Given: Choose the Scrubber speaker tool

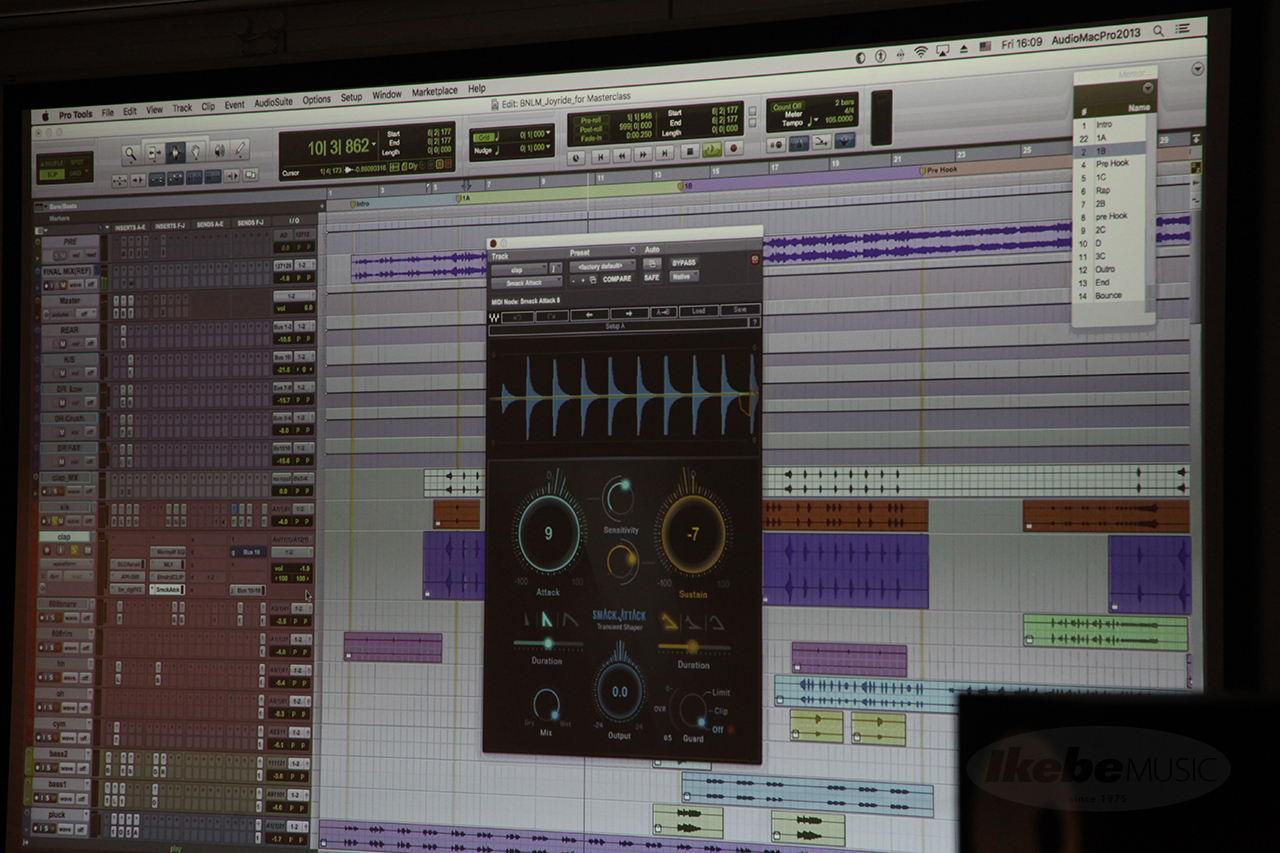Looking at the screenshot, I should 219,152.
